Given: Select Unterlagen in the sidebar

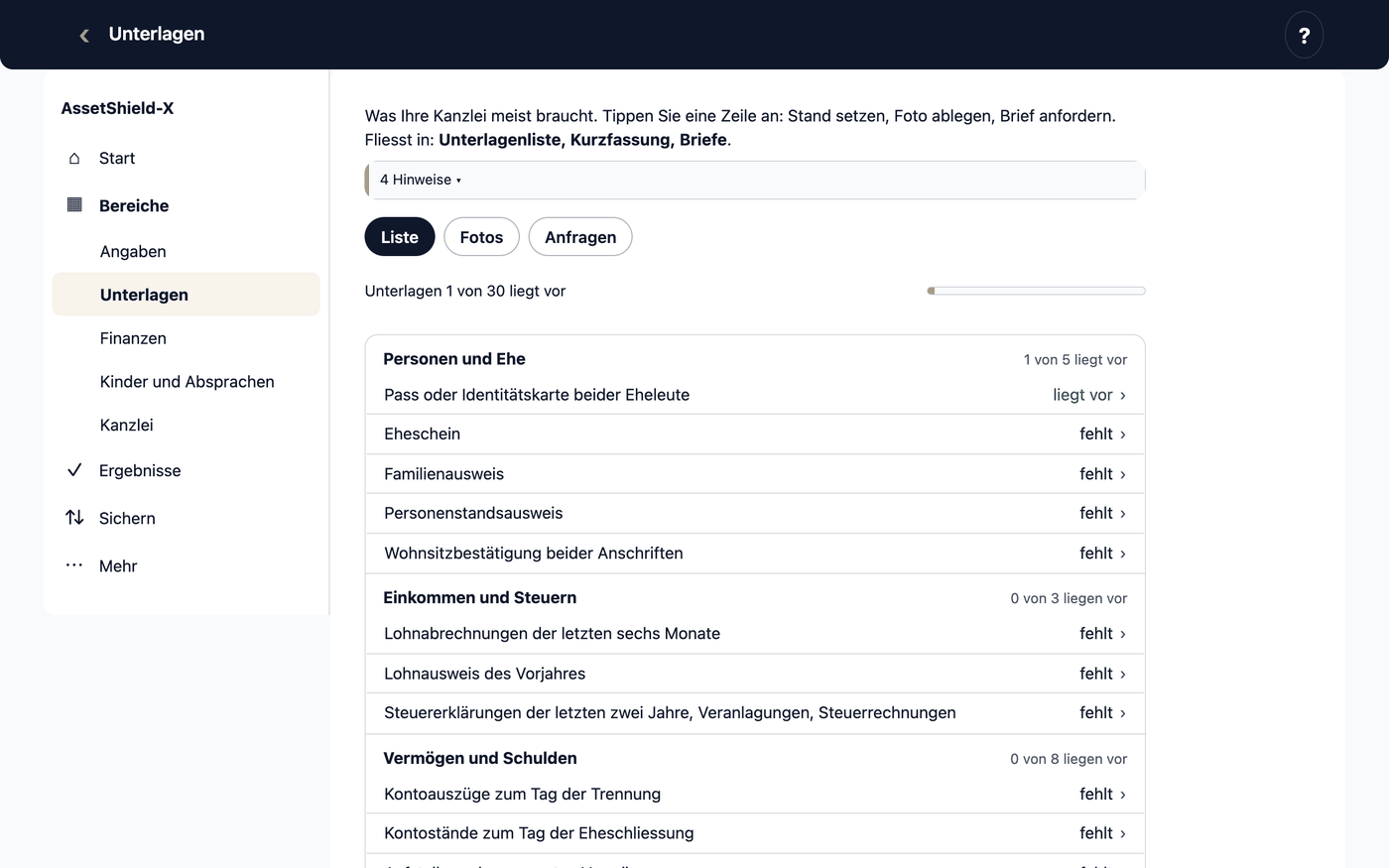Looking at the screenshot, I should [x=187, y=295].
